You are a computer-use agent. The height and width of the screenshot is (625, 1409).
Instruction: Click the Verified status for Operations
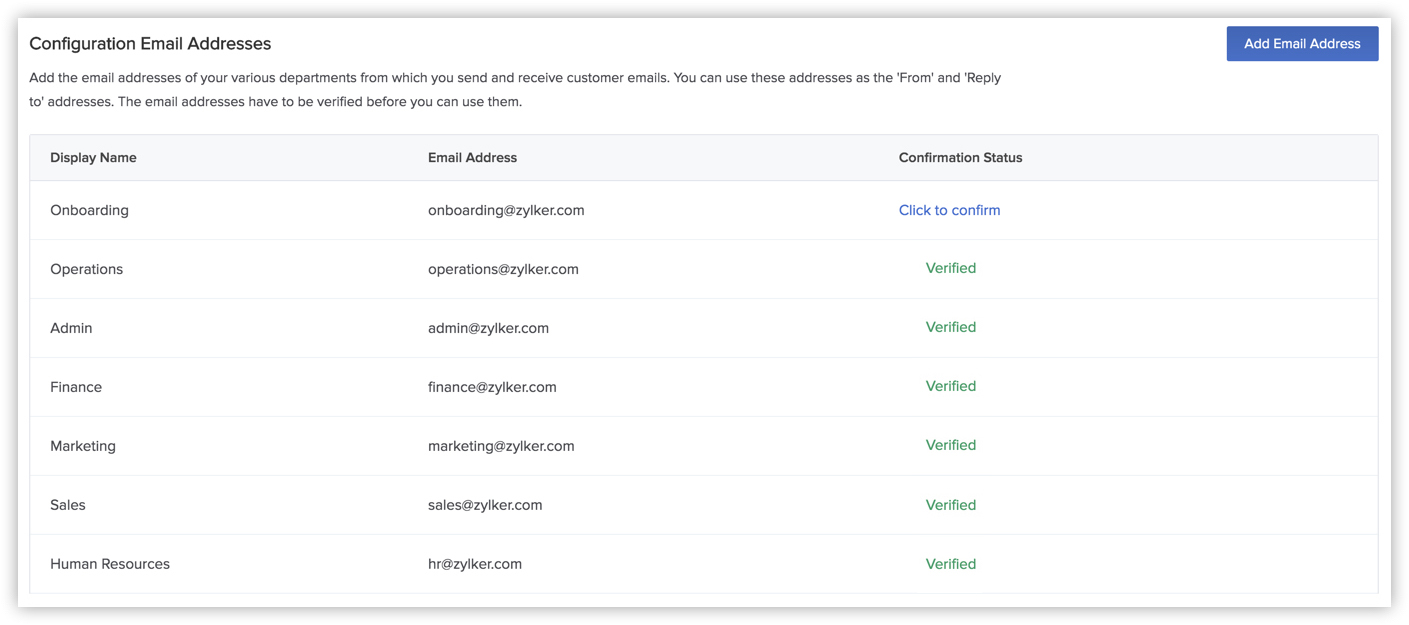coord(950,268)
